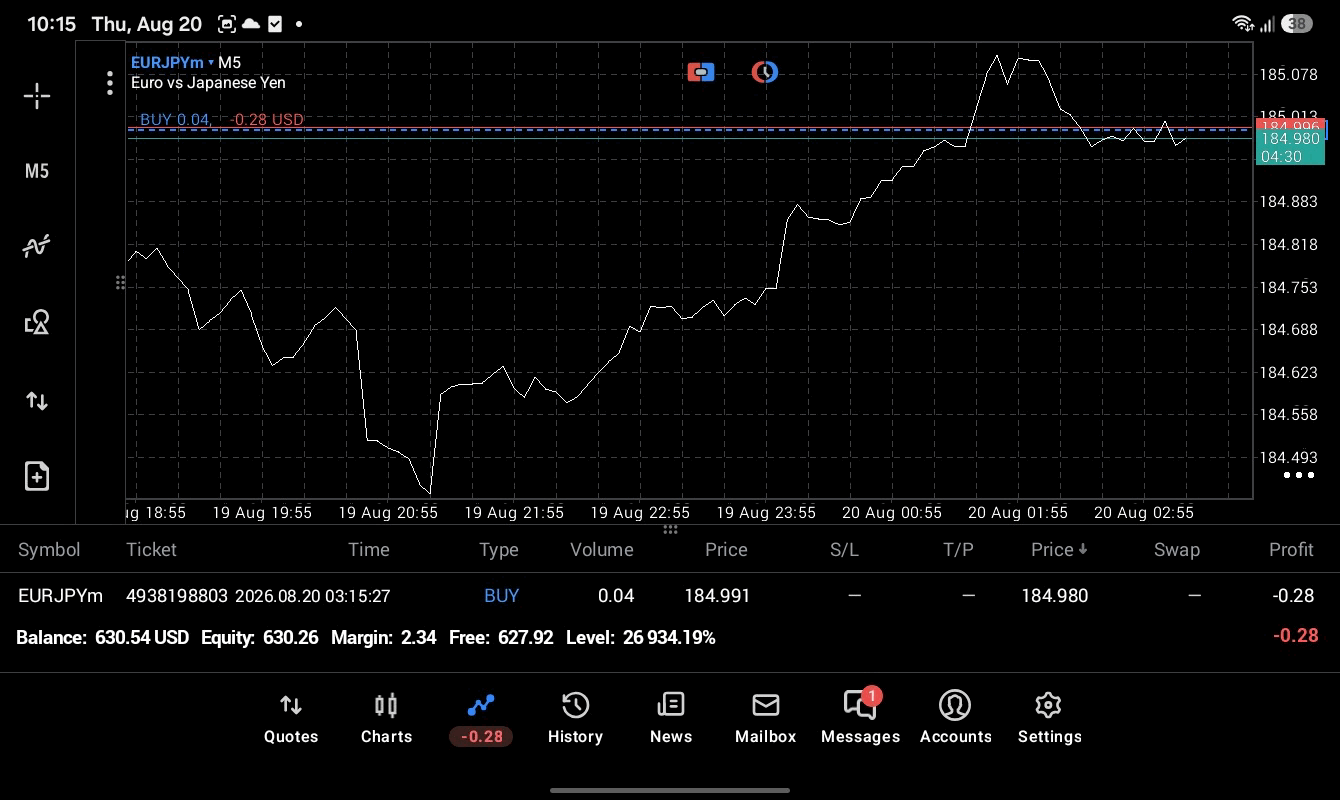Open the History tab

click(575, 719)
